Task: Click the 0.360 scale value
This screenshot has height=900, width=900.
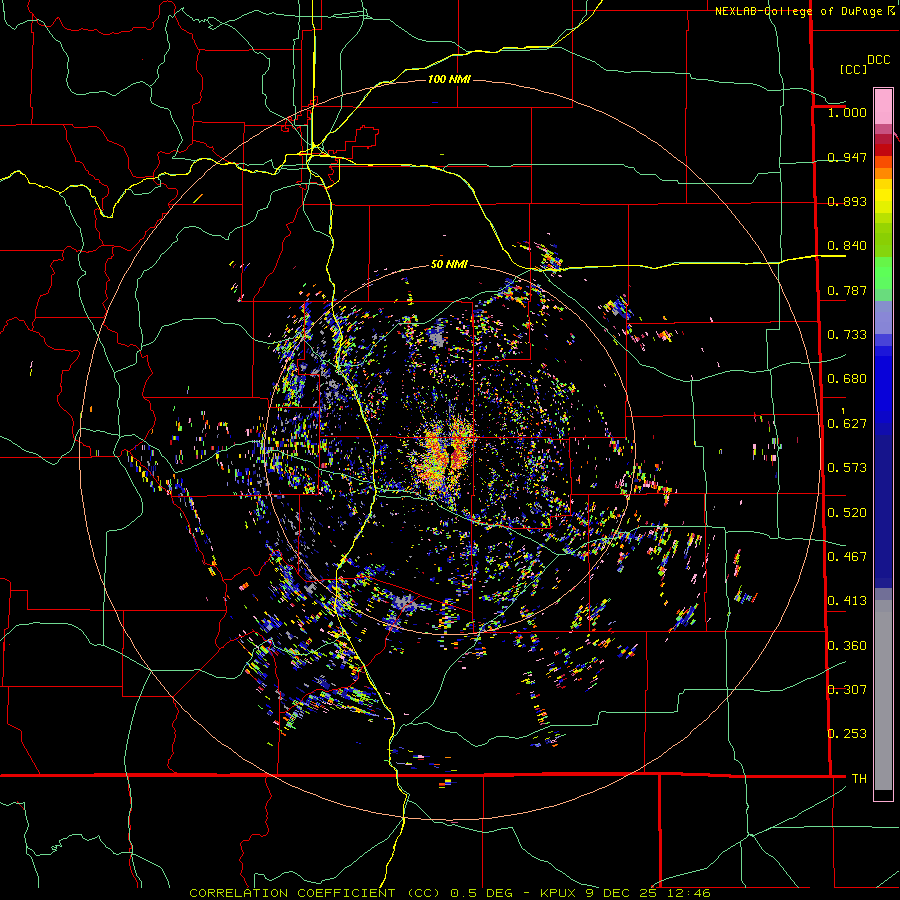Action: pyautogui.click(x=847, y=646)
